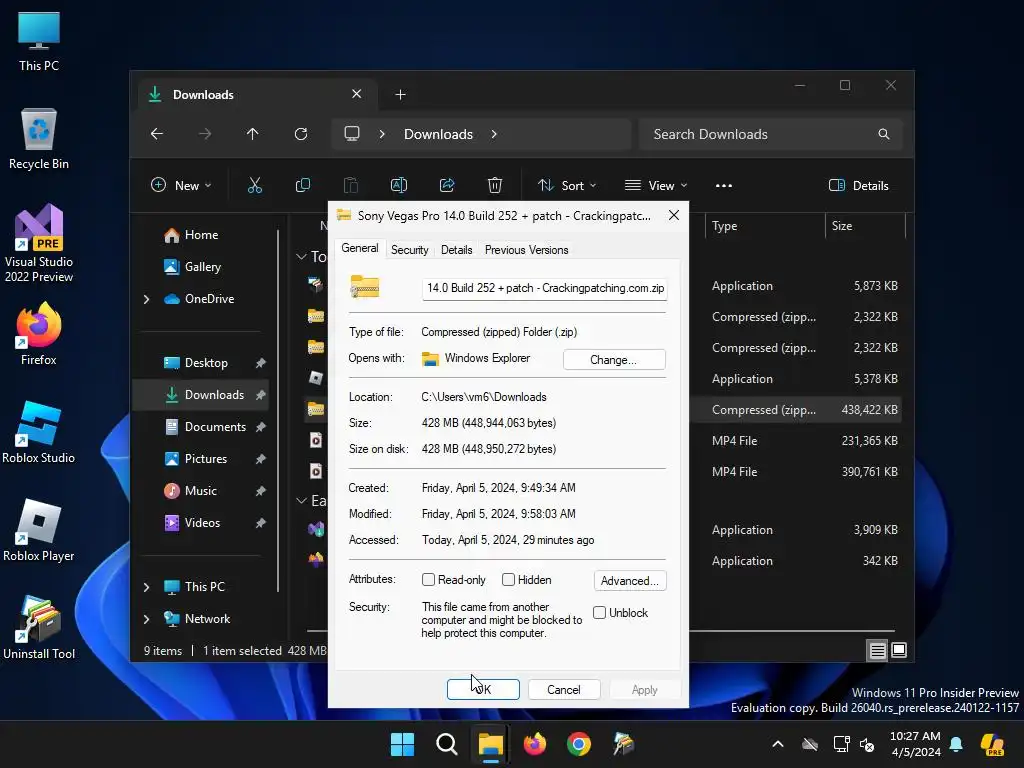Screen dimensions: 1024x768
Task: Click the Advanced... attributes button
Action: tap(630, 581)
